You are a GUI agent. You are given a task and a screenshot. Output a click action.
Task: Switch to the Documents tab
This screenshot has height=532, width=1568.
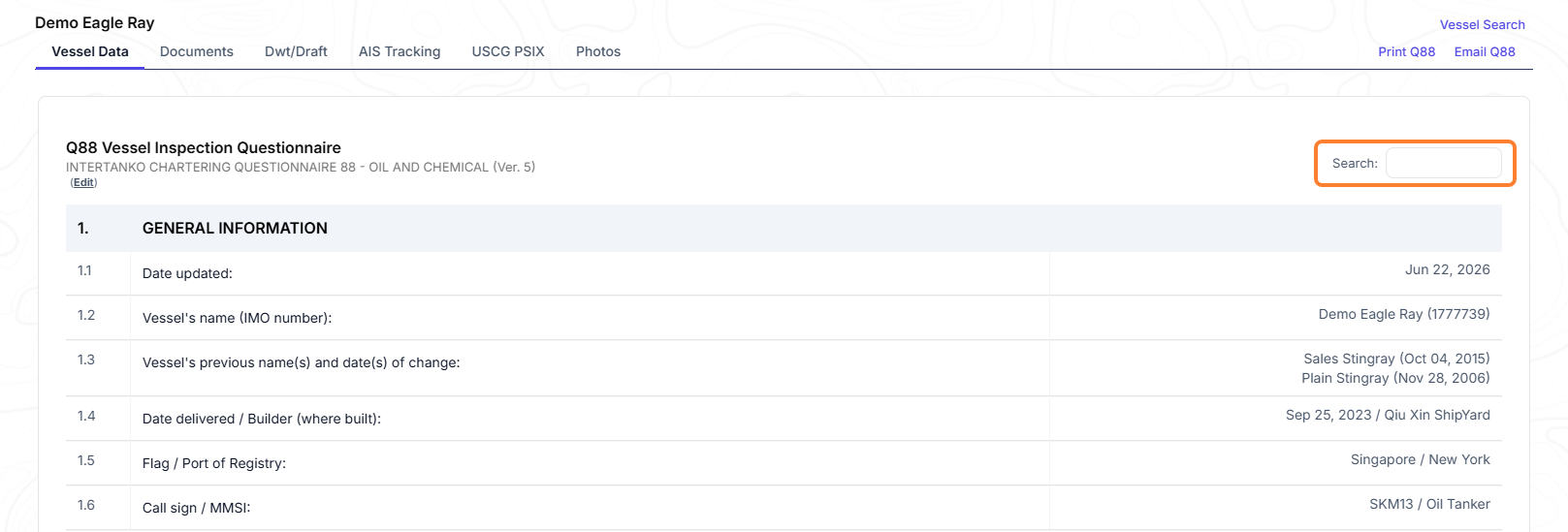[197, 51]
